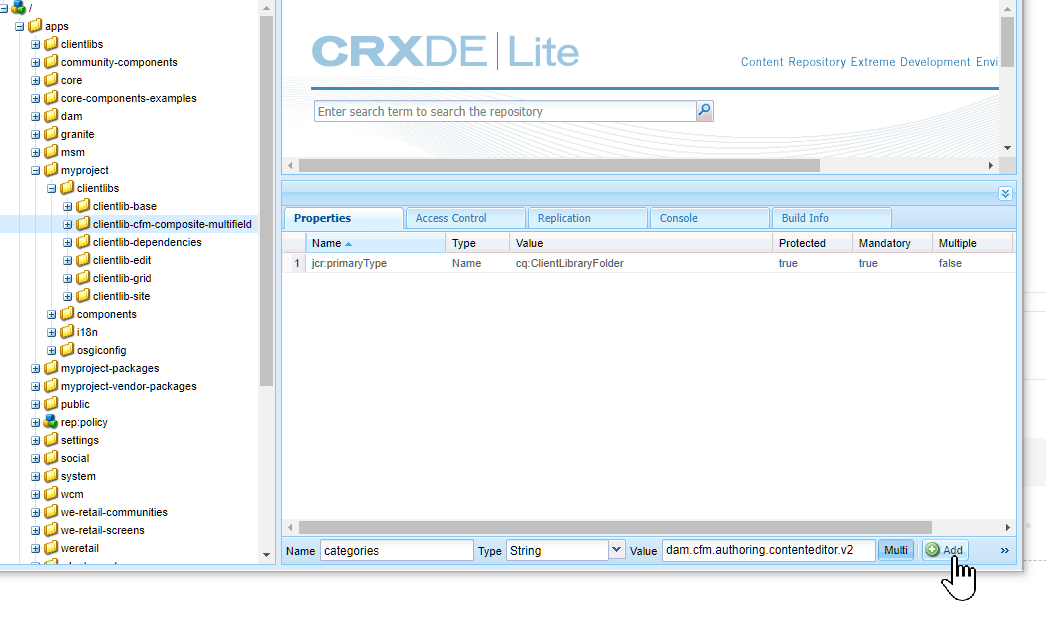Open the Replication tab
Screen dimensions: 1046x617
coord(588,218)
